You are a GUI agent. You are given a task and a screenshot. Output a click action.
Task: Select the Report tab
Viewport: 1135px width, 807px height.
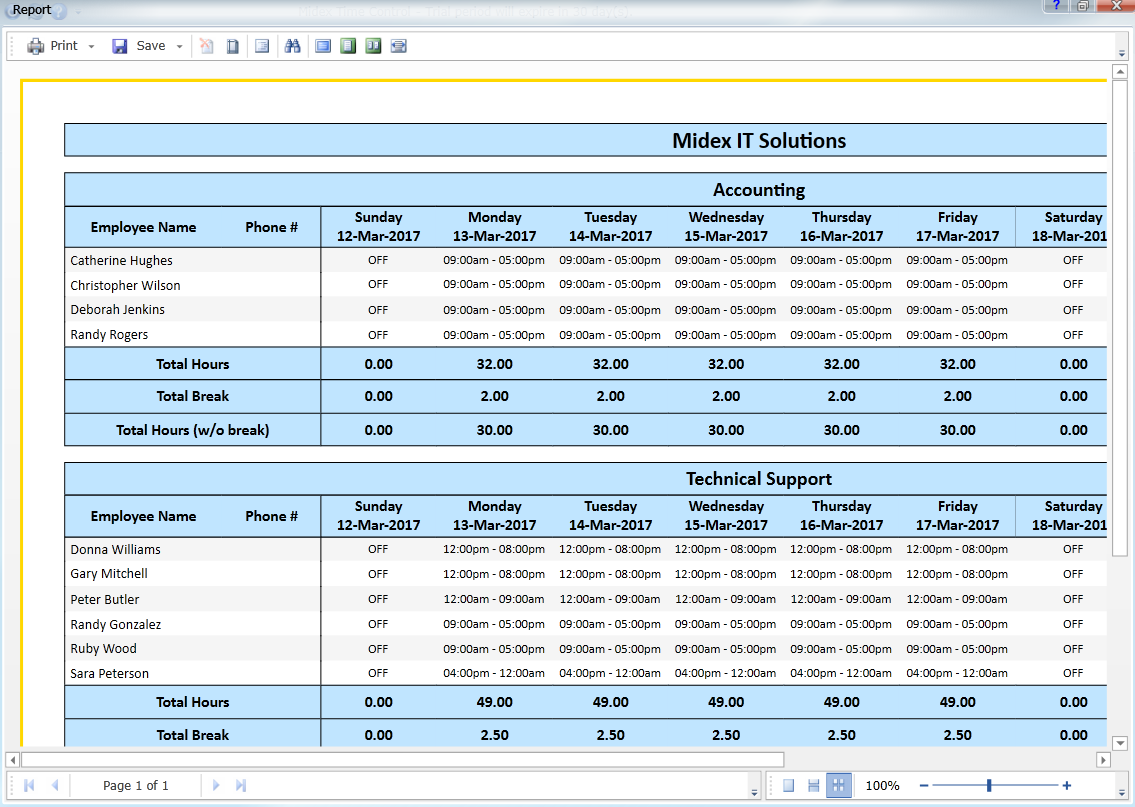tap(23, 8)
